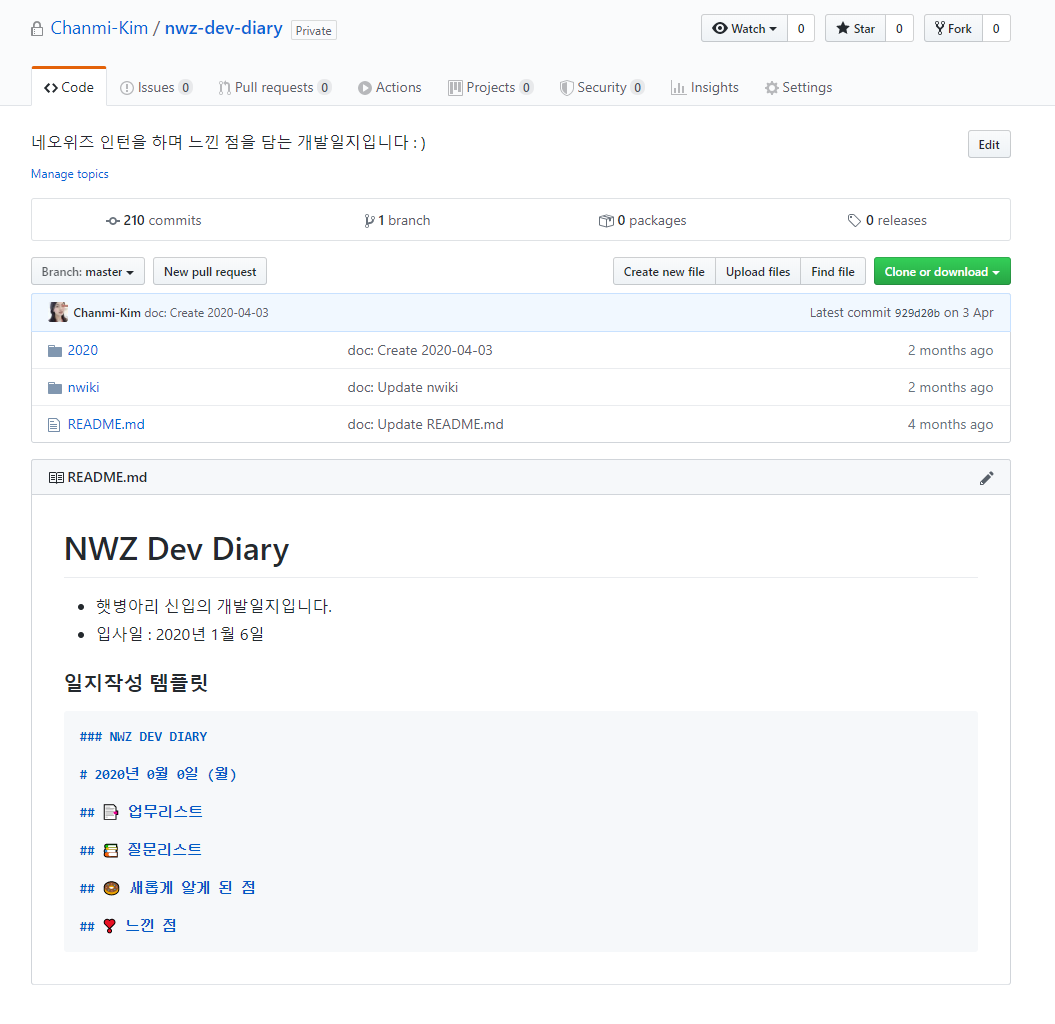This screenshot has width=1055, height=1024.
Task: Open the stargazers count next to Star
Action: (x=899, y=28)
